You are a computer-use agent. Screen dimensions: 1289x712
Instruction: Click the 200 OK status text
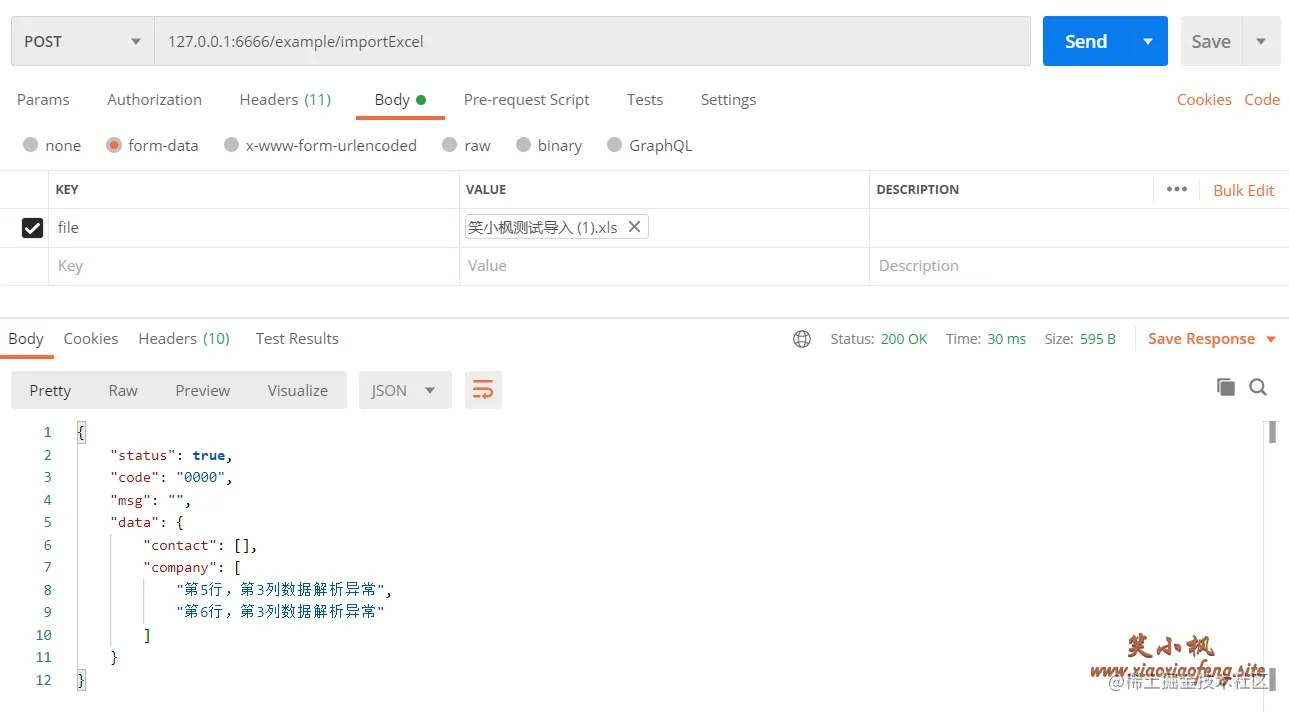coord(904,339)
